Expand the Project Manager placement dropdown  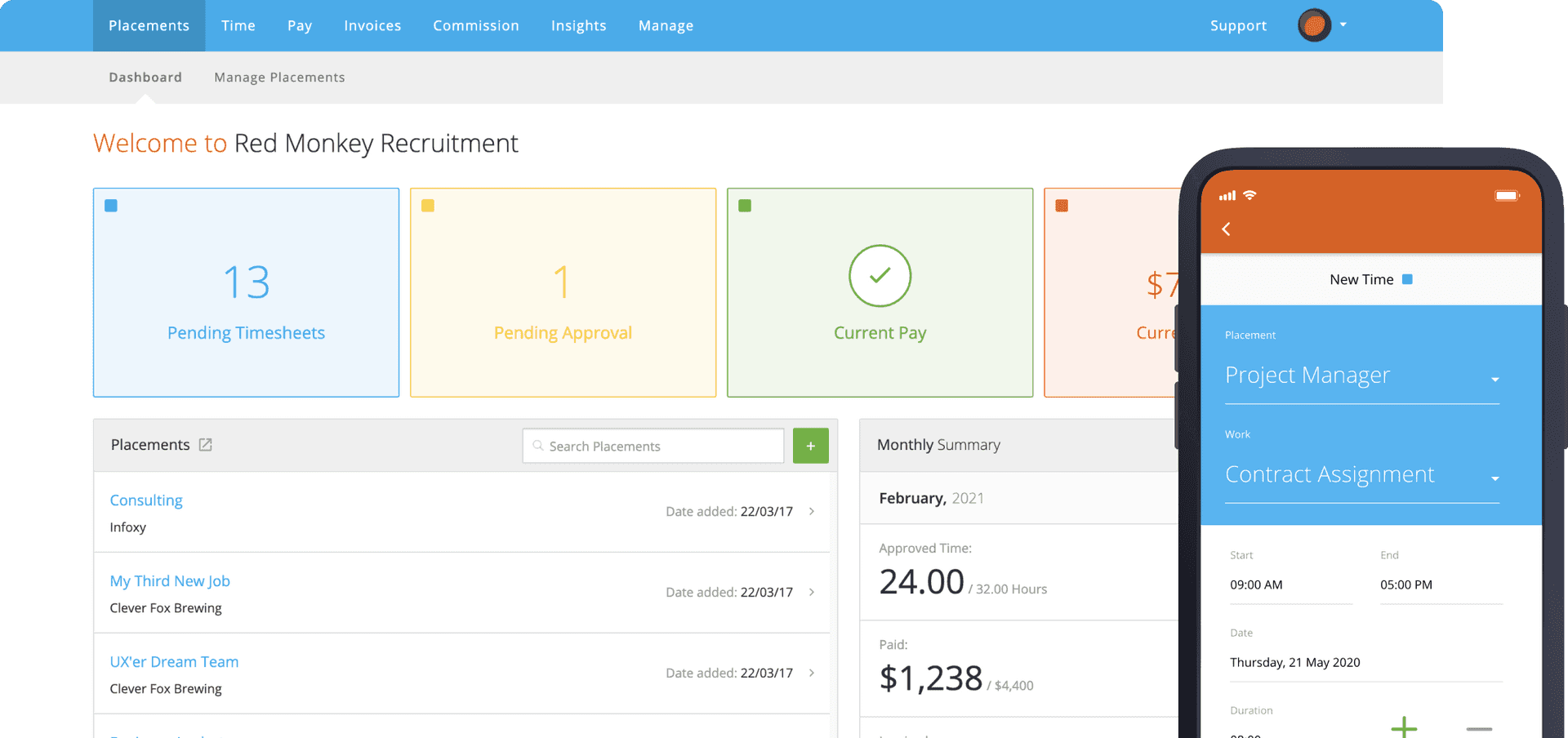tap(1496, 379)
